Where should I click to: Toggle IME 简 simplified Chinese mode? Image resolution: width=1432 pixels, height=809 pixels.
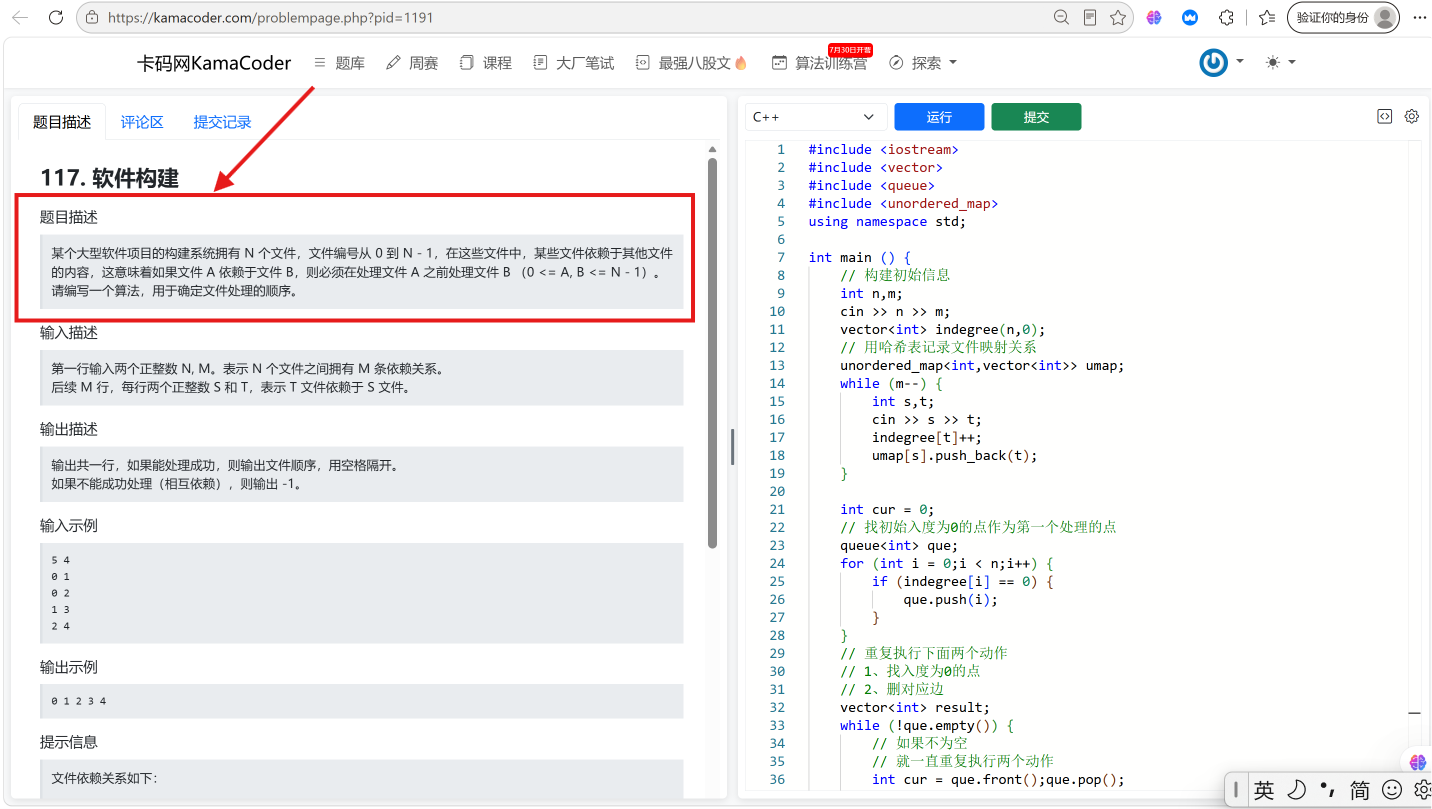1360,790
